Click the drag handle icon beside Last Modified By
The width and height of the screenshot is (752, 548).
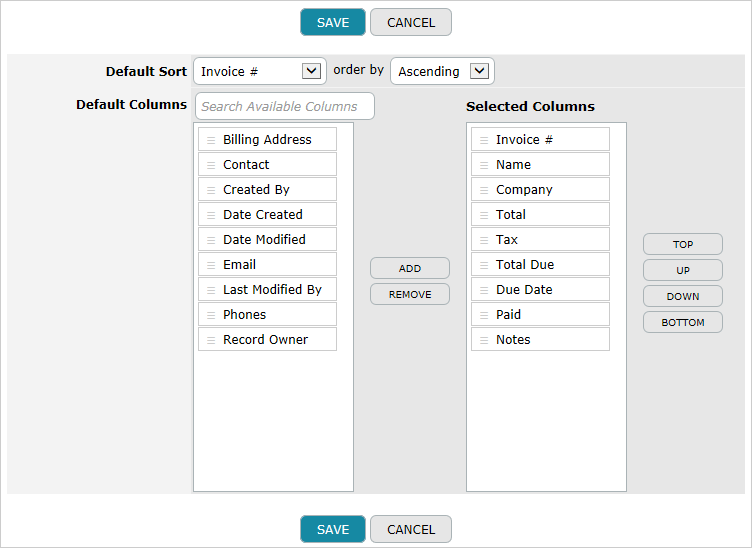pyautogui.click(x=211, y=290)
